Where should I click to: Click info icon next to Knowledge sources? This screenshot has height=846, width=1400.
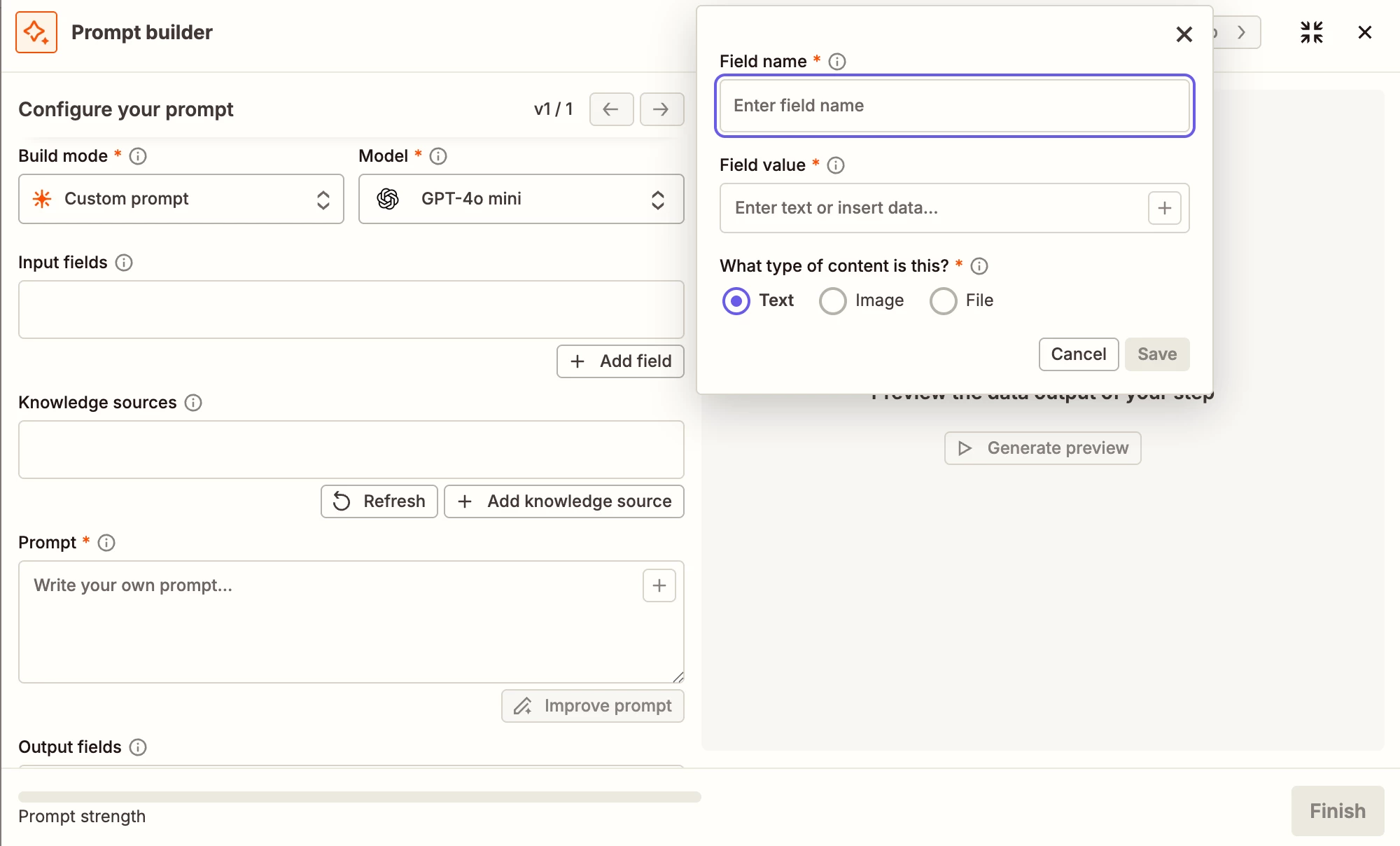tap(193, 403)
